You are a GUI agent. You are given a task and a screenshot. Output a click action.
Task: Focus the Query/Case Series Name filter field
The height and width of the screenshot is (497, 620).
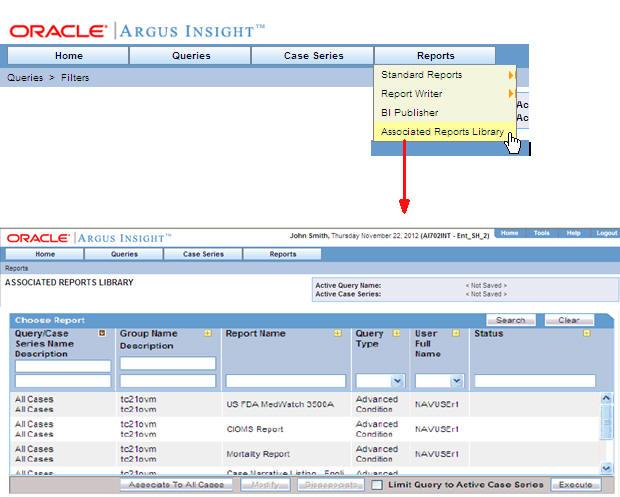(63, 366)
